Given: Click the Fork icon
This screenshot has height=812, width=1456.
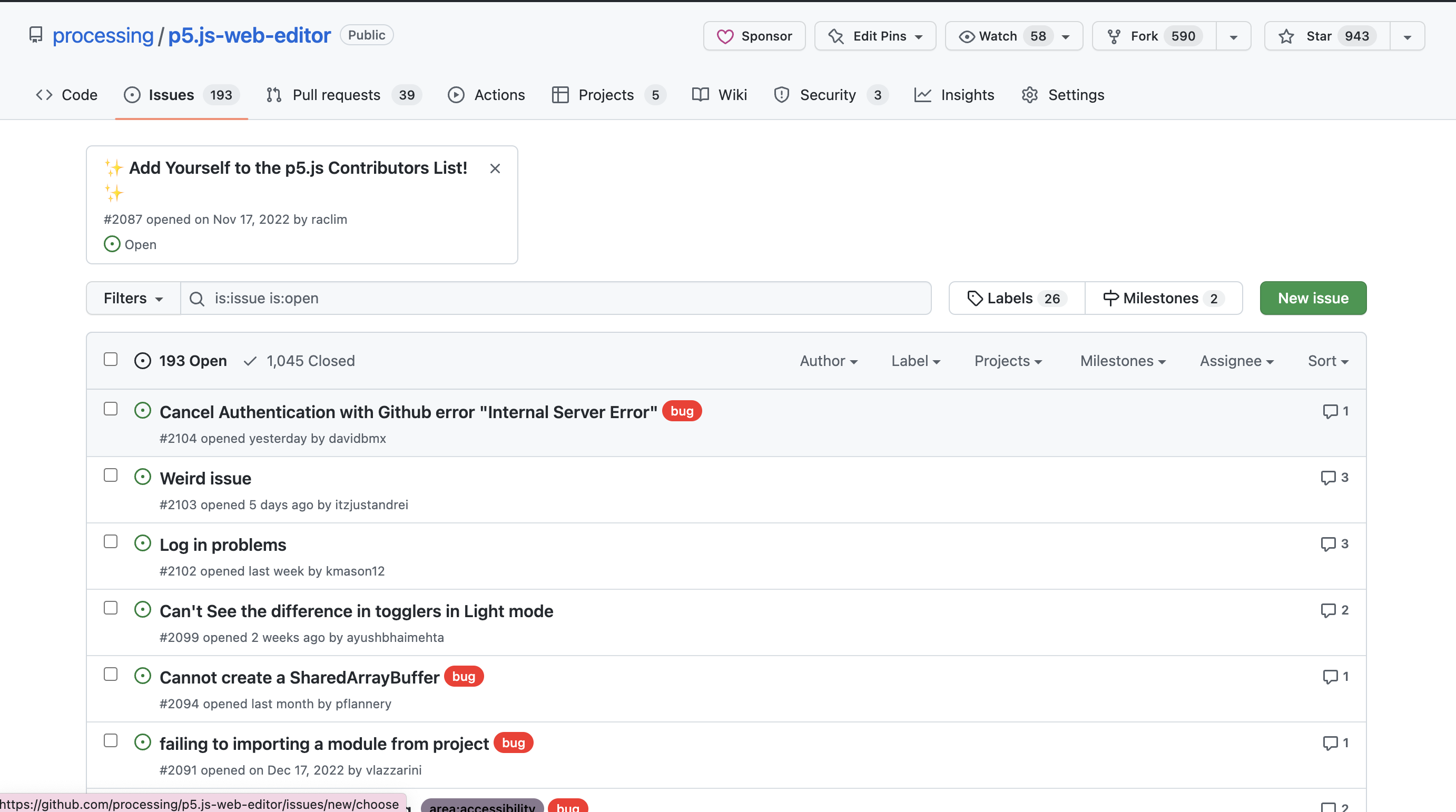Looking at the screenshot, I should 1114,36.
